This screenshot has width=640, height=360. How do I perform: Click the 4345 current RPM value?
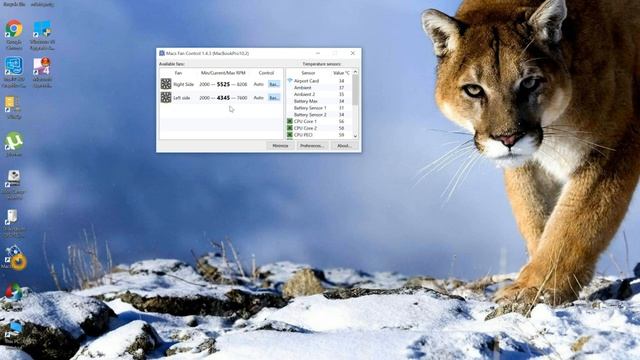pyautogui.click(x=223, y=98)
